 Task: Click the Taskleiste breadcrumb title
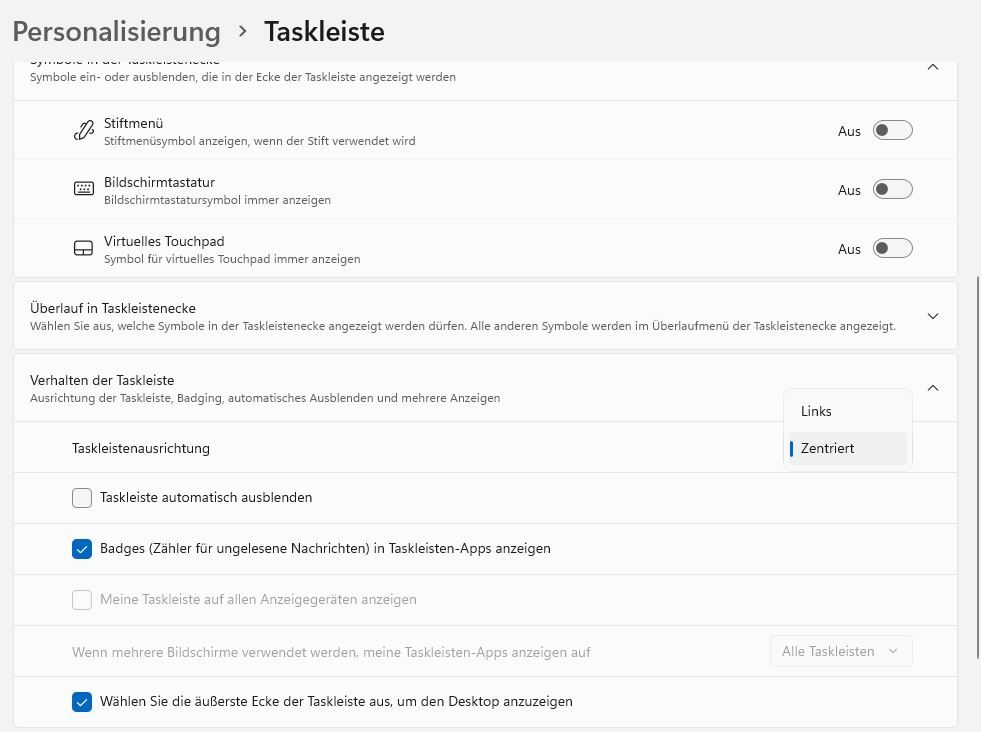324,31
